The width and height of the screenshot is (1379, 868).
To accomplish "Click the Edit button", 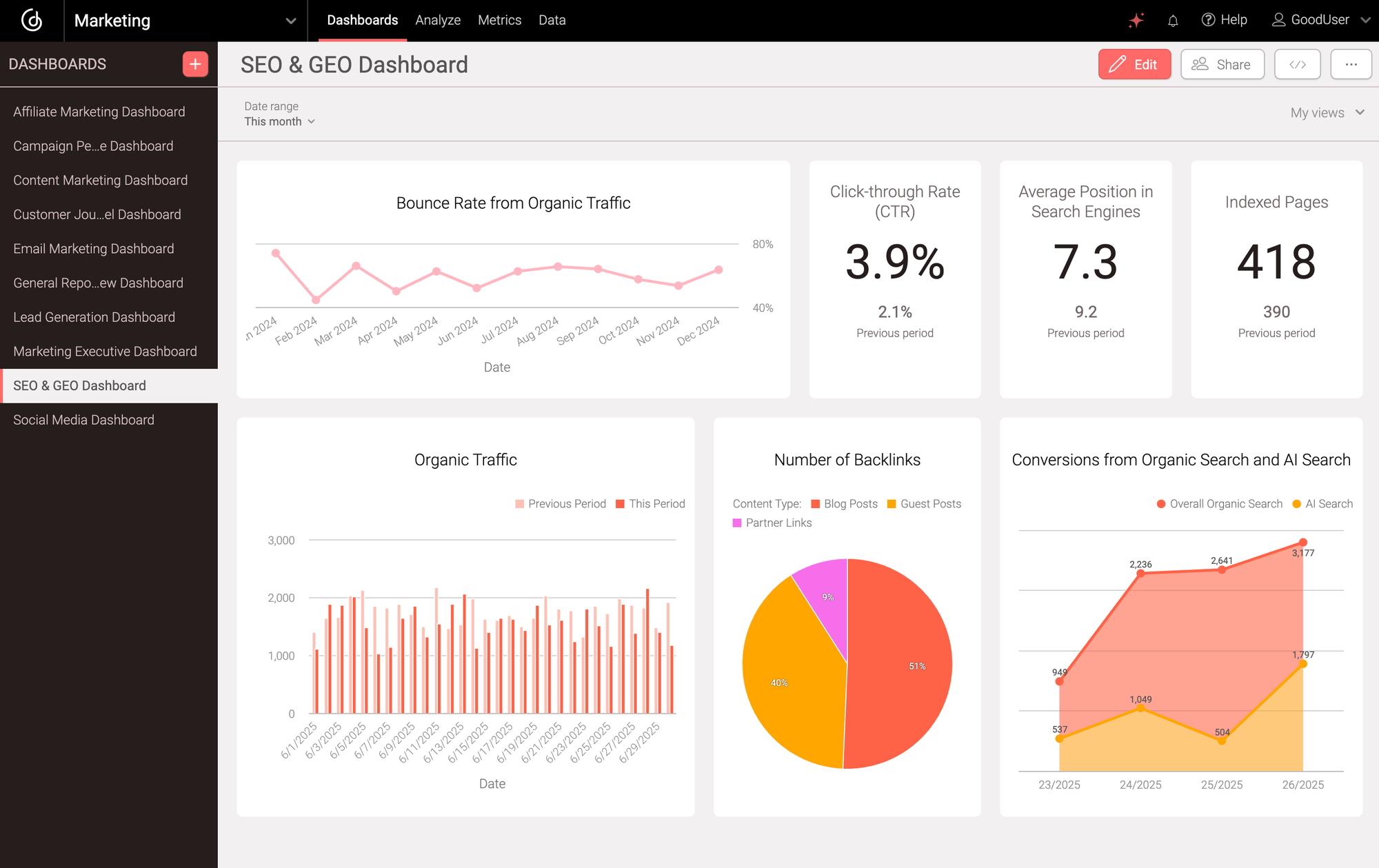I will click(1134, 64).
